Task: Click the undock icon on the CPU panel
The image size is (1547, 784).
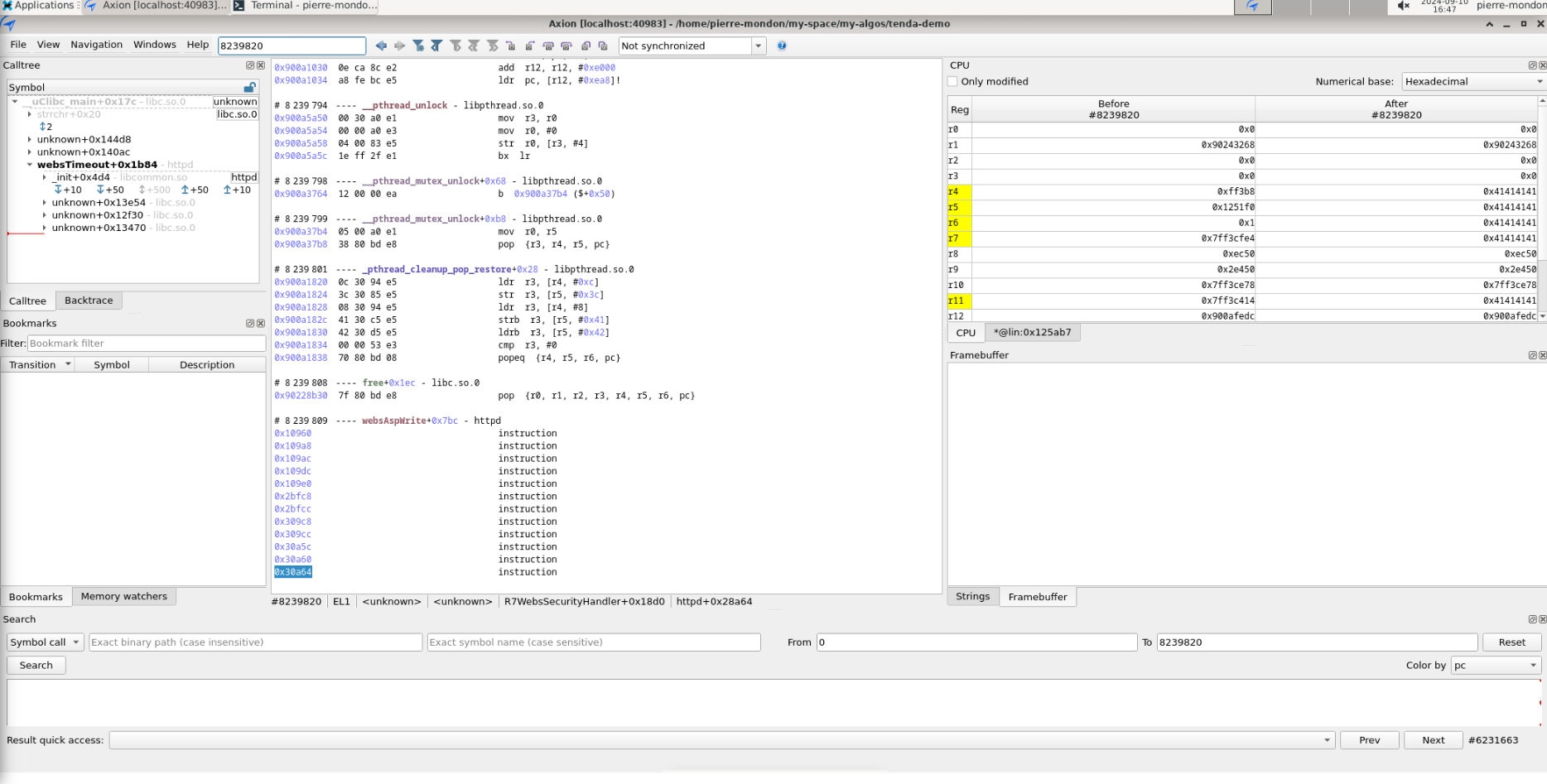Action: click(x=1532, y=65)
